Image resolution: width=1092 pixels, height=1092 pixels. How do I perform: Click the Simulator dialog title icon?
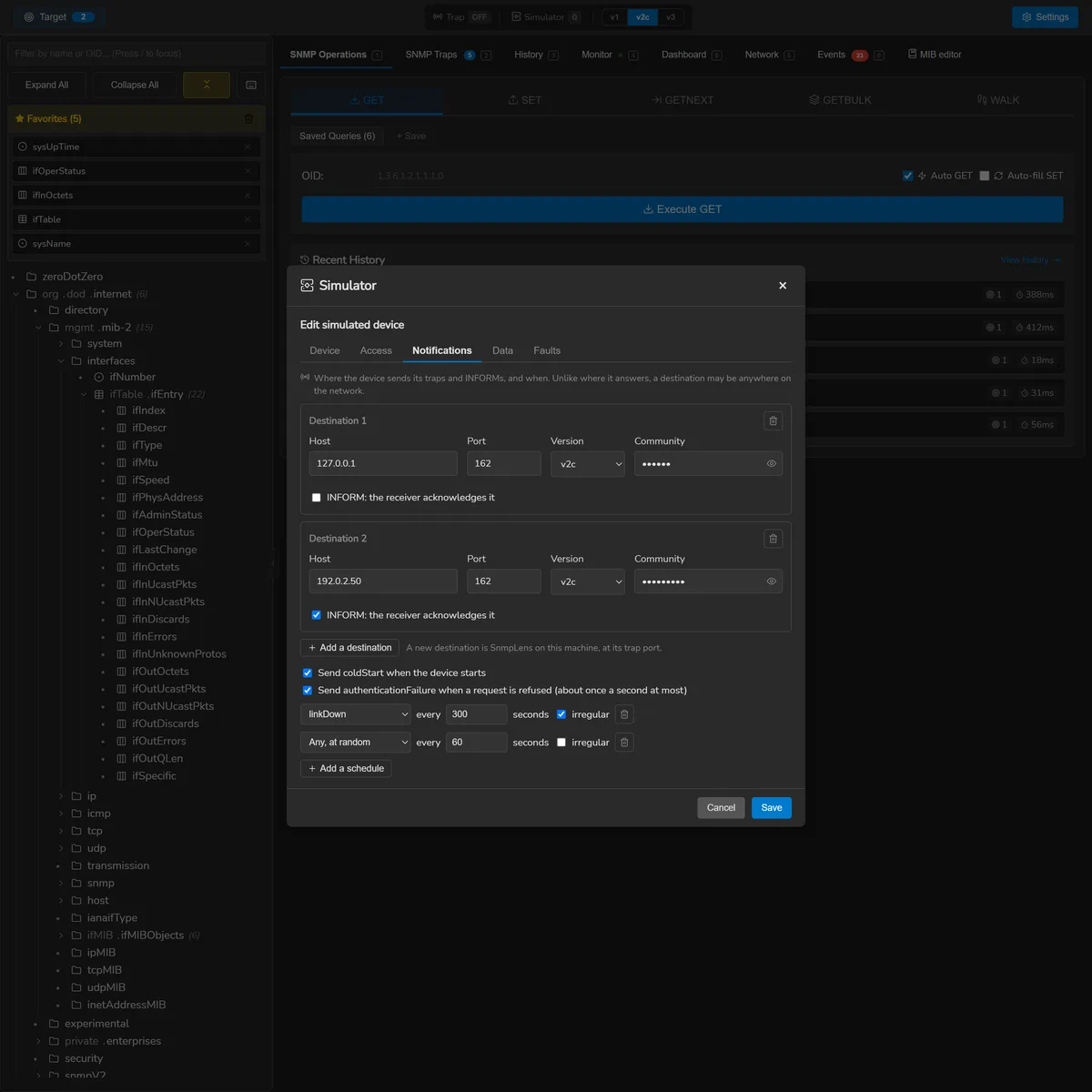(x=307, y=285)
